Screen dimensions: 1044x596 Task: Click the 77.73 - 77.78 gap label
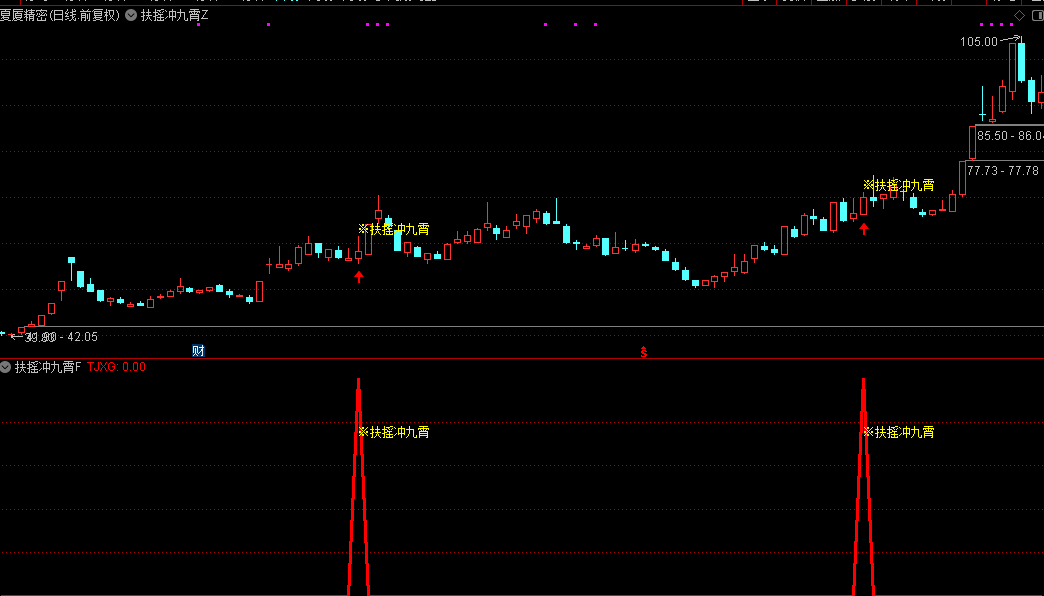[x=1003, y=171]
